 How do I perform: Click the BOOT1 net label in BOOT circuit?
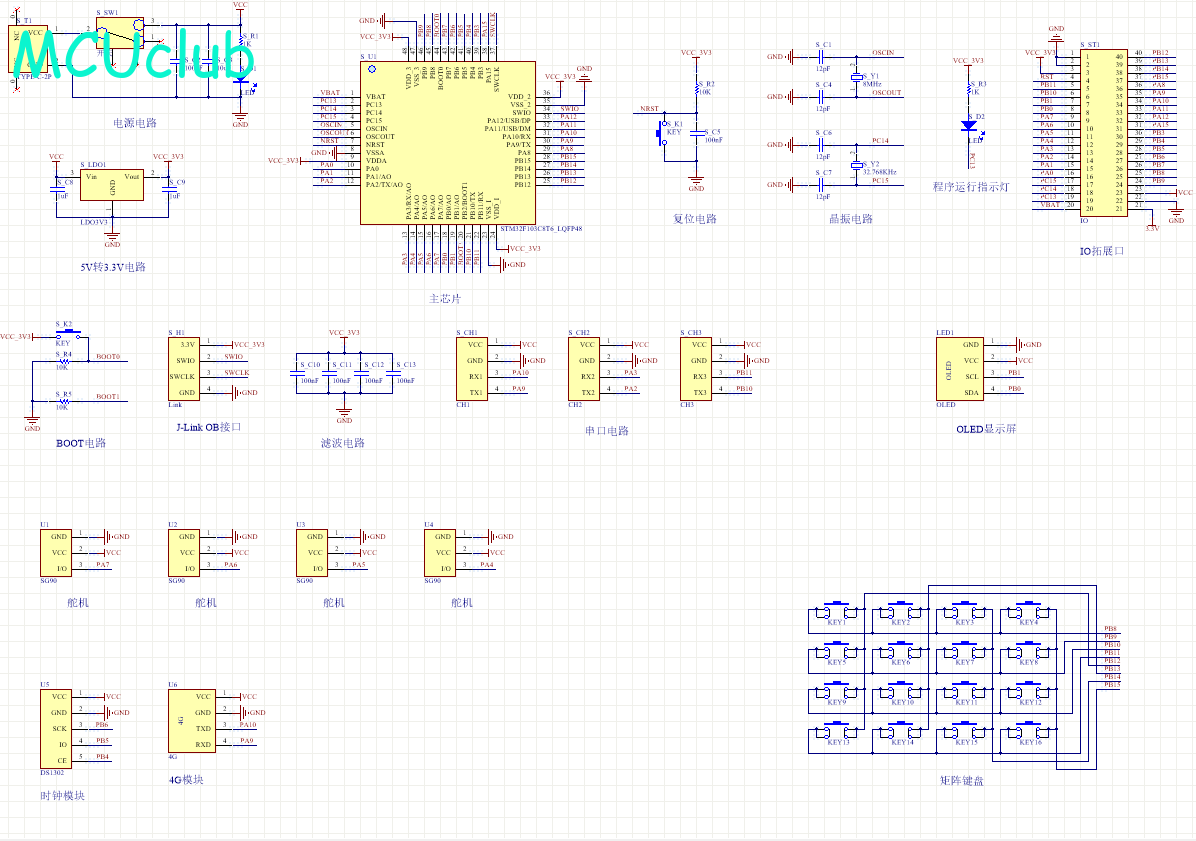pos(108,396)
